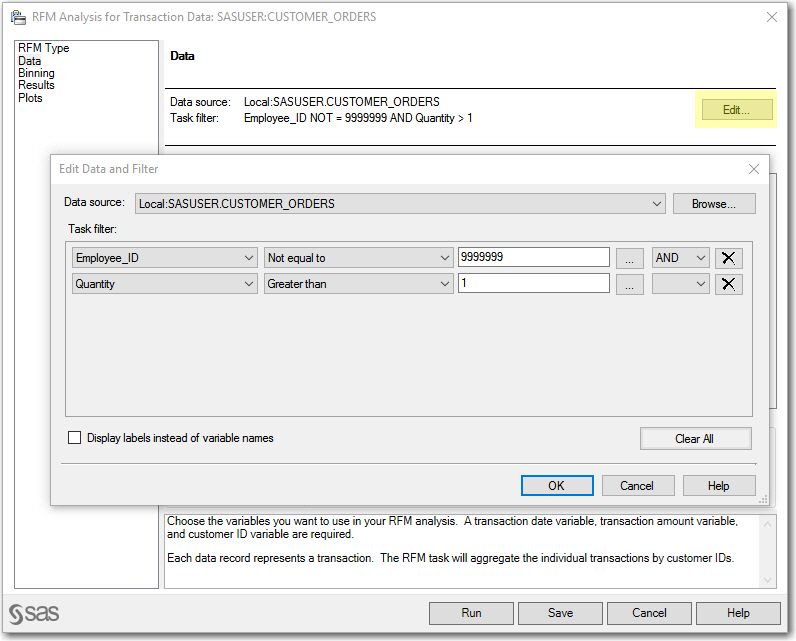796x641 pixels.
Task: Confirm the filter dialog with OK
Action: tap(557, 486)
